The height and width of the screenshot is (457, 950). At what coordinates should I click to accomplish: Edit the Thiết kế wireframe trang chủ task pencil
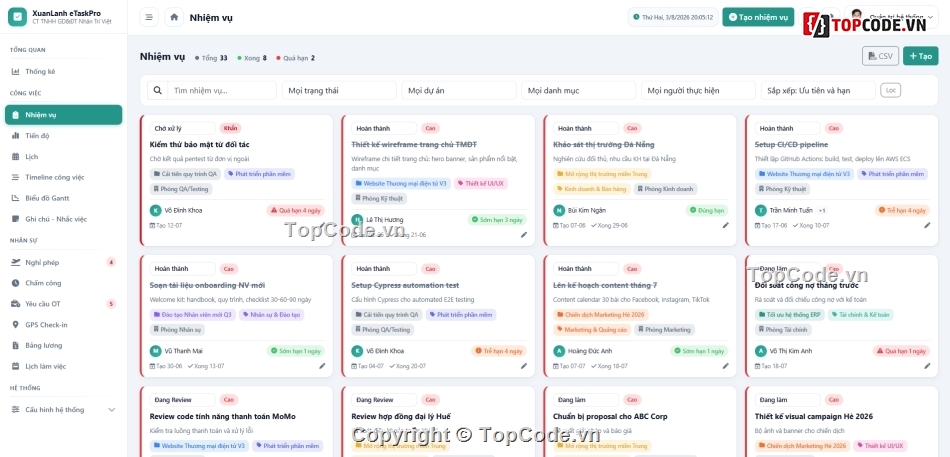[x=524, y=235]
